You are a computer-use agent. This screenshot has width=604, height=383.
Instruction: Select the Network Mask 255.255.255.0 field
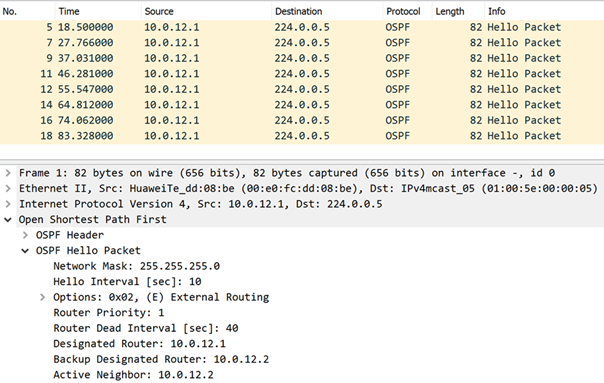tap(136, 266)
